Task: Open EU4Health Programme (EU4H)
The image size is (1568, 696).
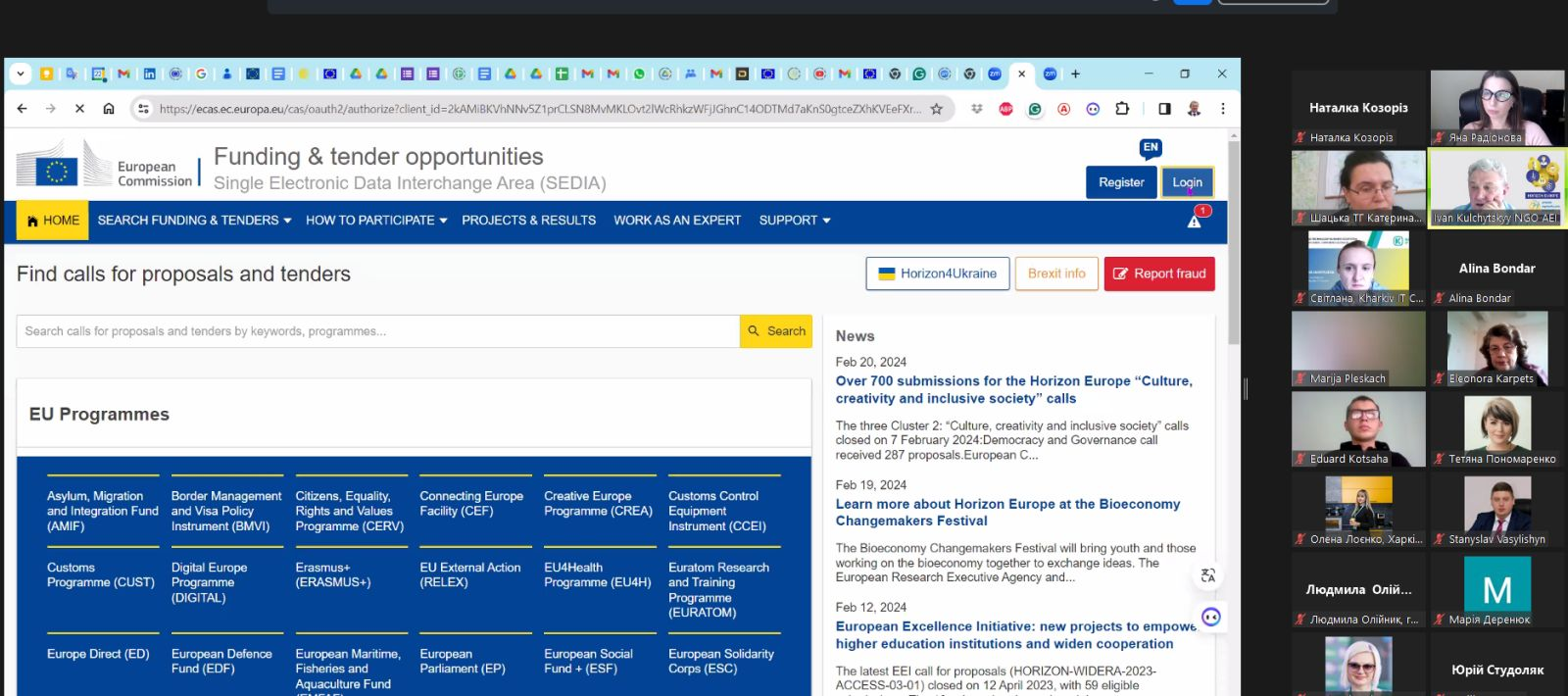Action: [x=598, y=575]
